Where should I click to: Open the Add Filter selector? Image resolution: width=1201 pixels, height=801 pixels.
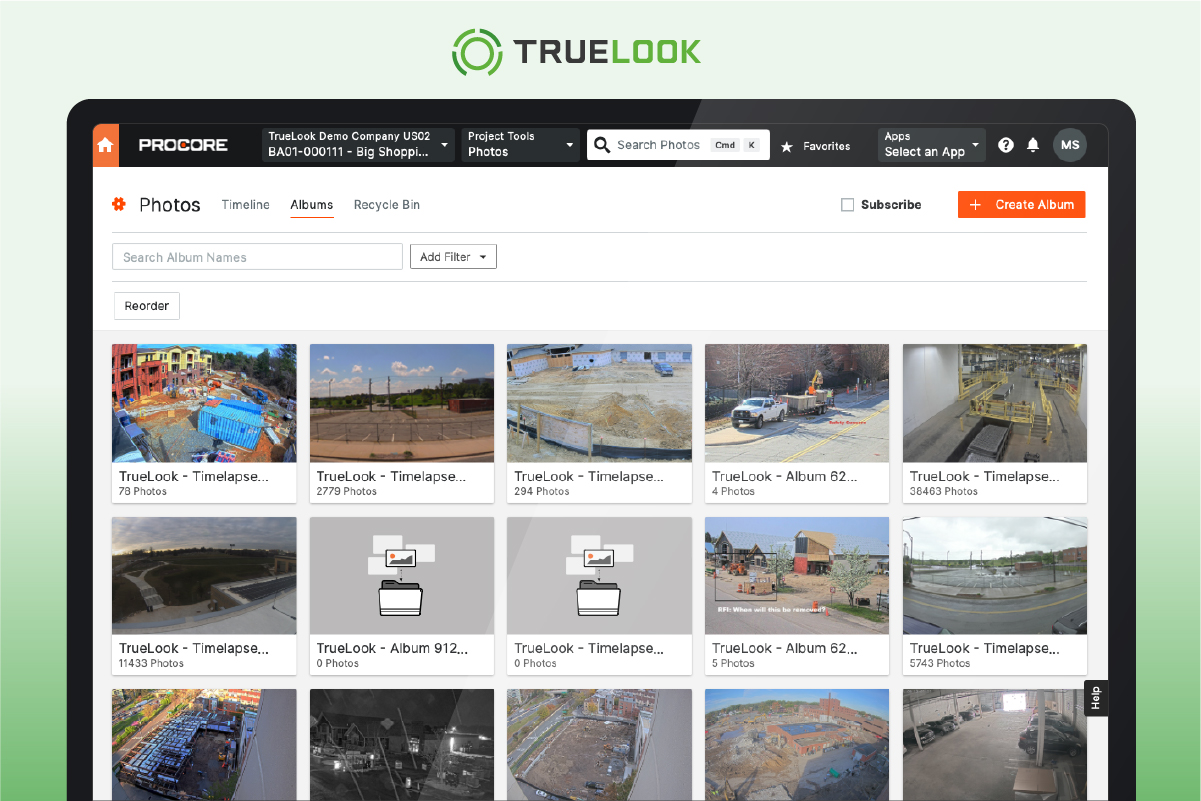(x=453, y=256)
